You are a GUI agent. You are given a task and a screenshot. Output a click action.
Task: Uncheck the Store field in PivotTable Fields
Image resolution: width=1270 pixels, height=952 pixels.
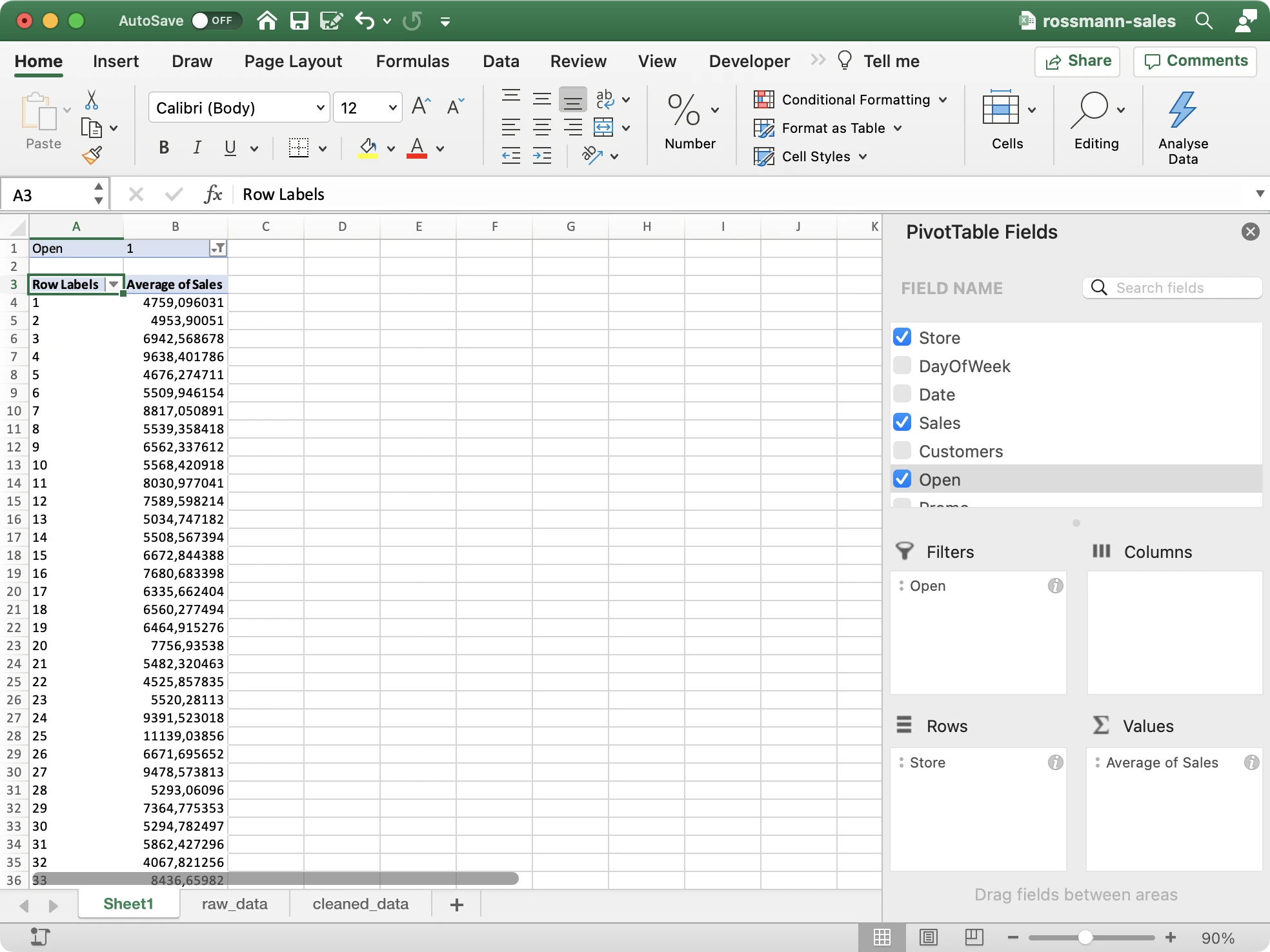(902, 337)
